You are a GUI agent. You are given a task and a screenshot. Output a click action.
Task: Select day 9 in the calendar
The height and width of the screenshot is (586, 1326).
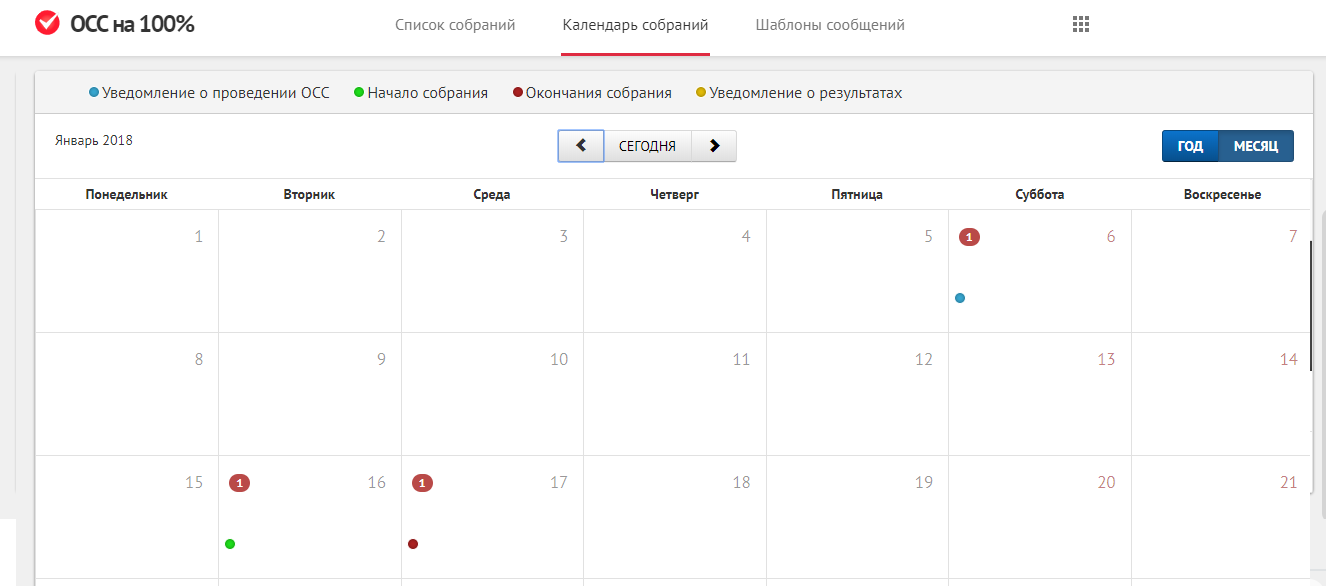(x=381, y=360)
